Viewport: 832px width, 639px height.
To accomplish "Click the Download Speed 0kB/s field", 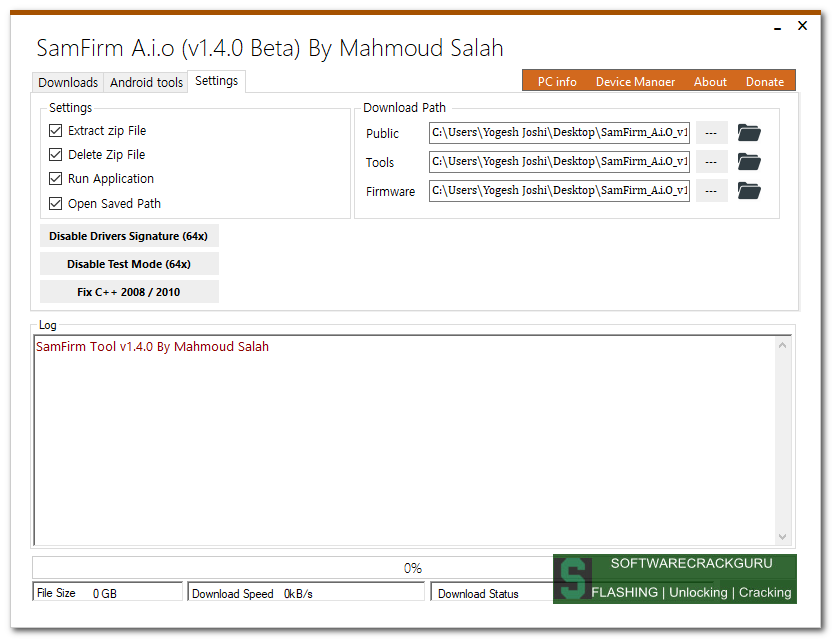I will click(306, 593).
